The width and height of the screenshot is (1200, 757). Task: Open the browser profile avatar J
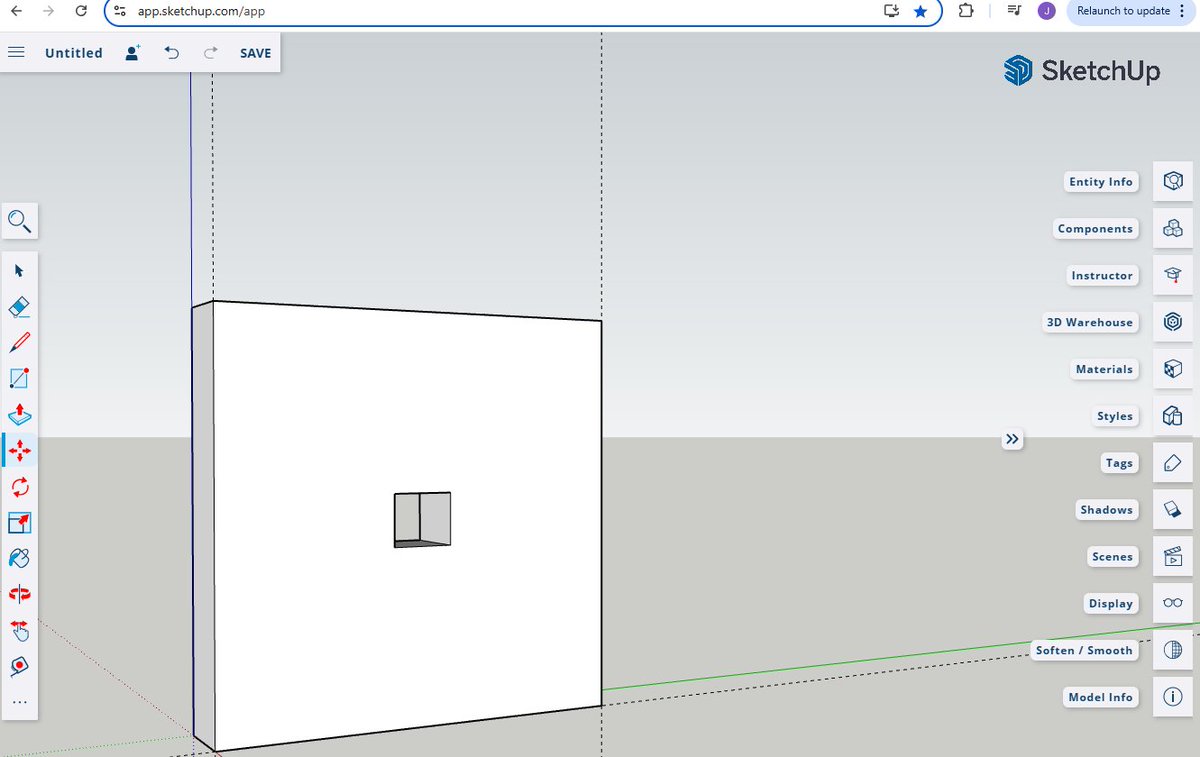(1046, 11)
